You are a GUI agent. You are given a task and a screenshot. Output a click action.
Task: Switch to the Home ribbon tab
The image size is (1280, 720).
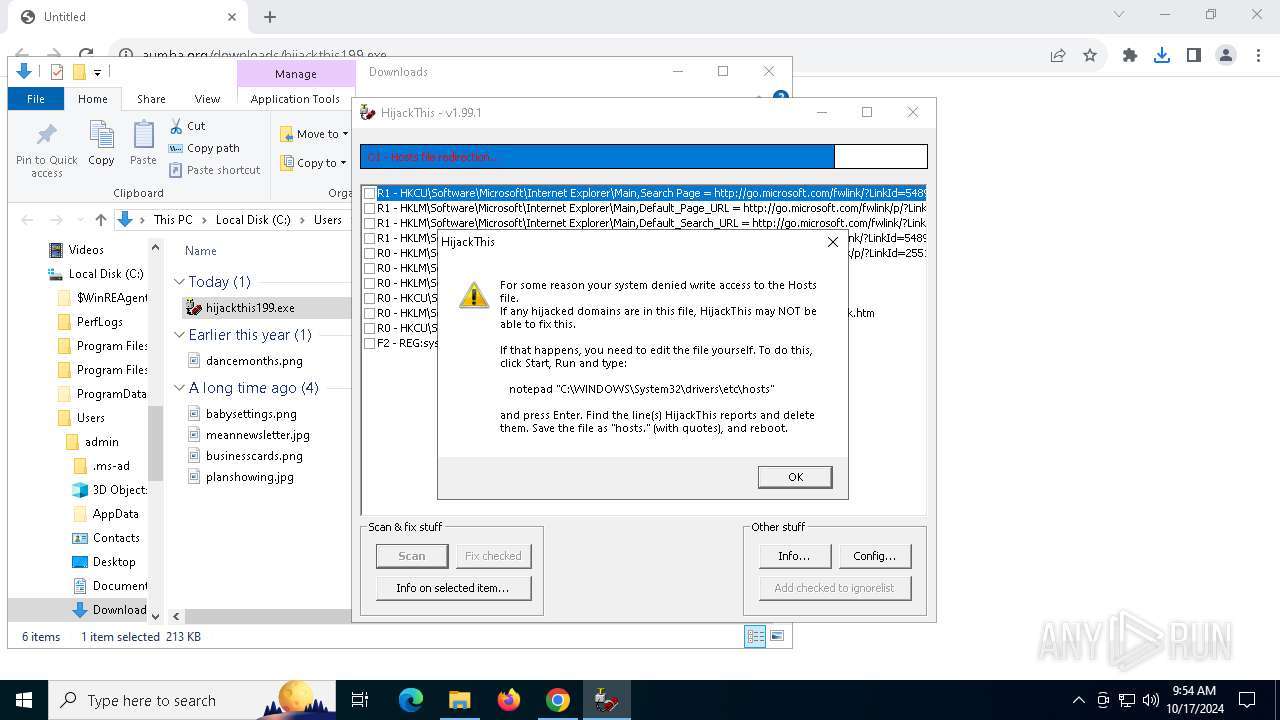(93, 99)
